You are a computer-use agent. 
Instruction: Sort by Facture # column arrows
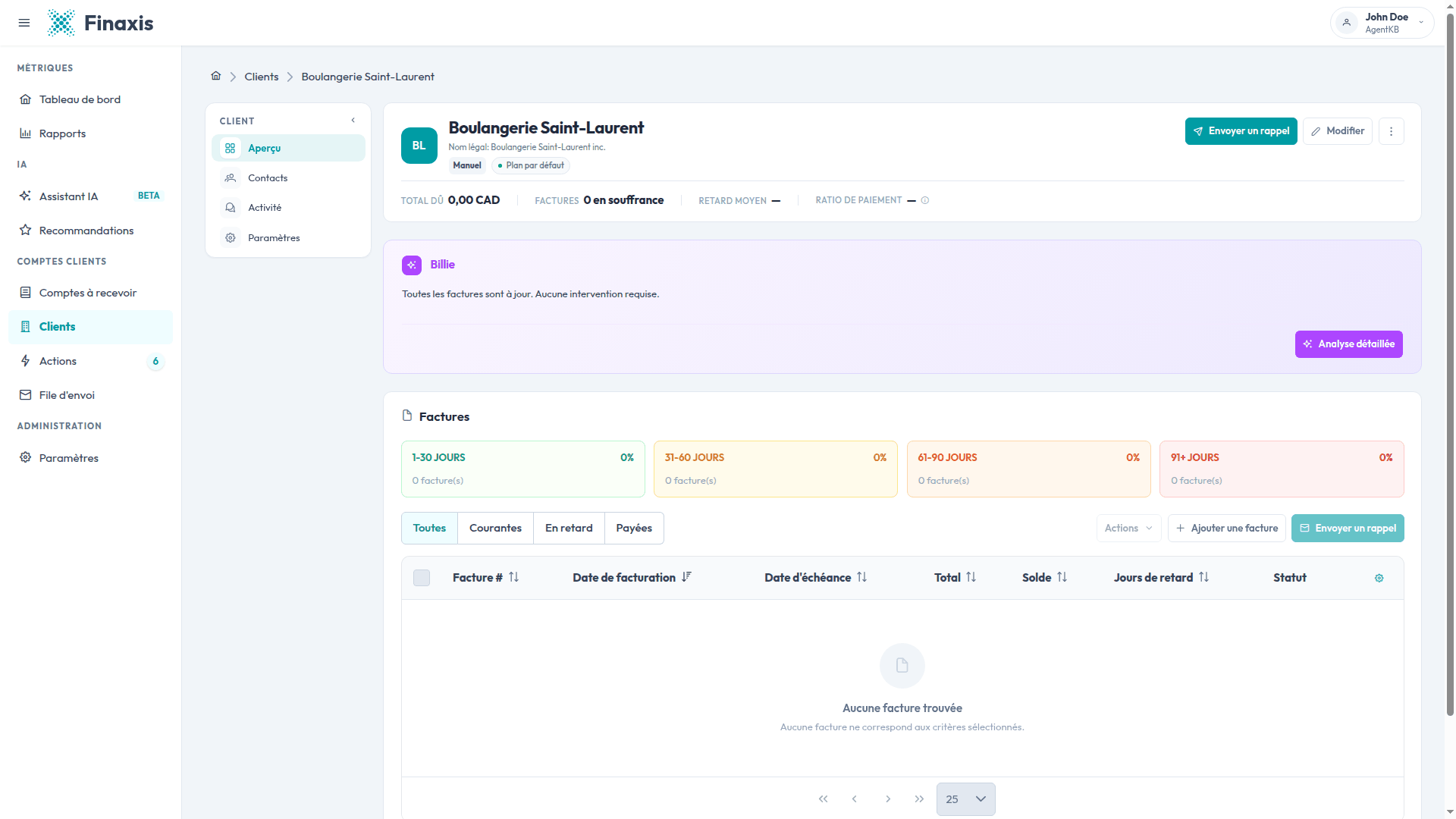(x=514, y=577)
